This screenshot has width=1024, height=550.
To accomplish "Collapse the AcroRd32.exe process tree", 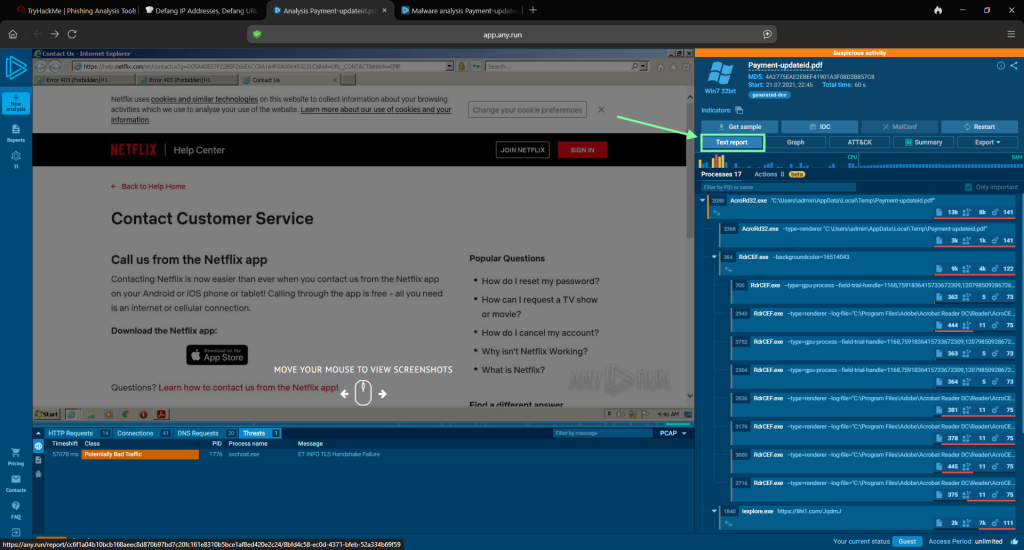I will [x=703, y=201].
